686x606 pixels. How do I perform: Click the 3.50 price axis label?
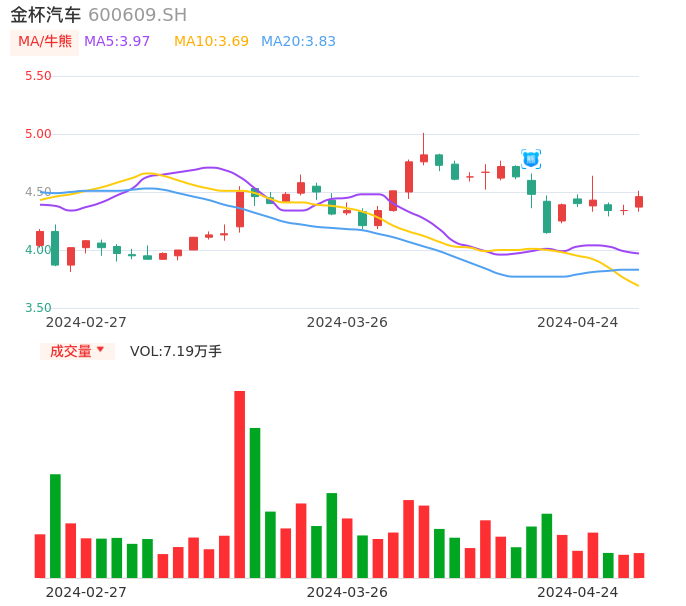(38, 308)
